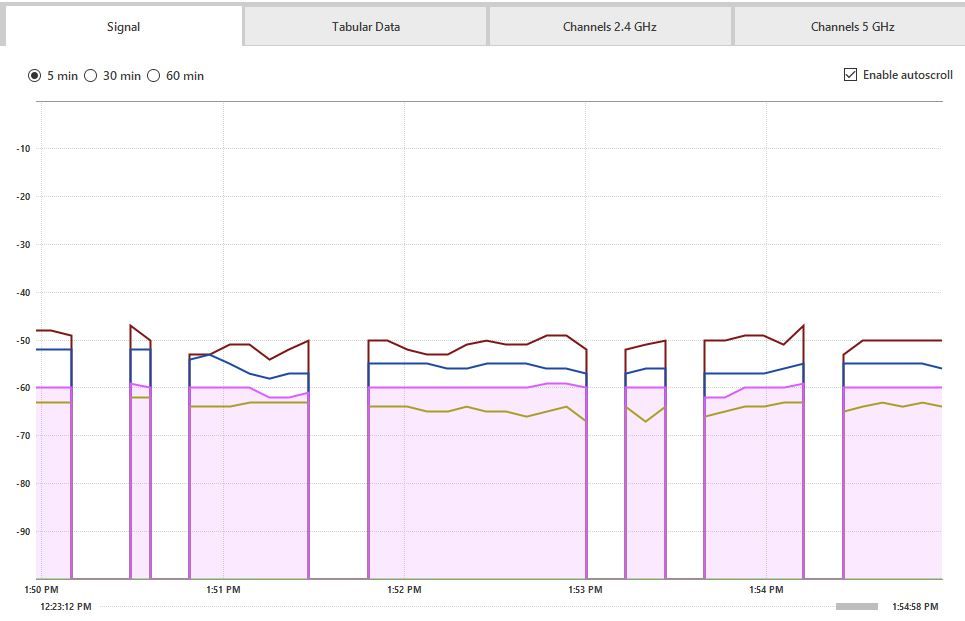The image size is (965, 621).
Task: Switch to the Signal tab
Action: tap(123, 27)
